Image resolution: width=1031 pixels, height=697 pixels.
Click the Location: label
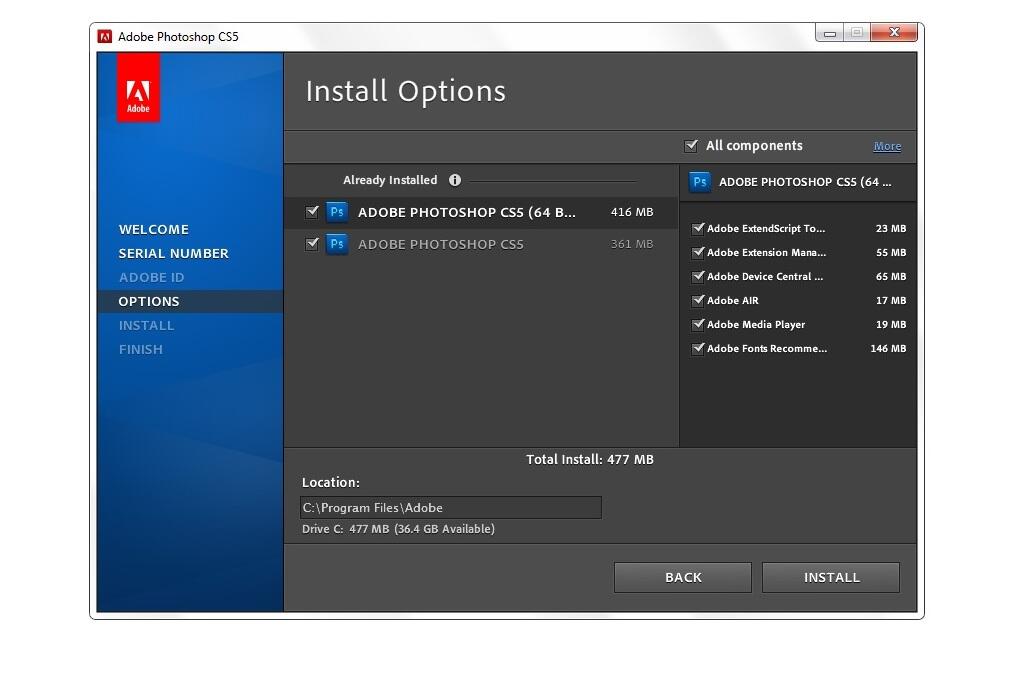331,483
